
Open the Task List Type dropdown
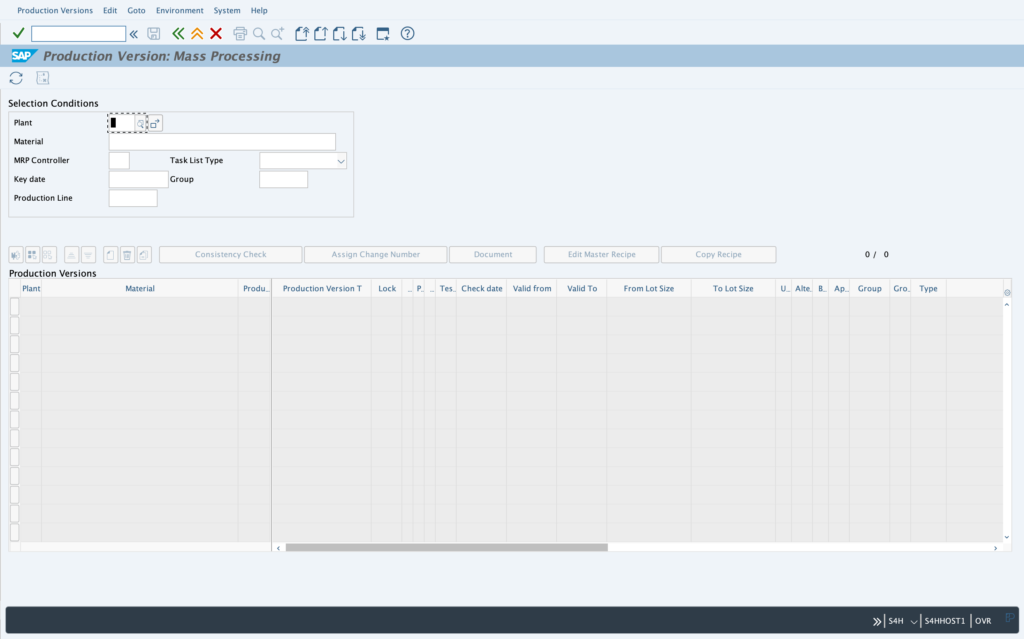340,161
